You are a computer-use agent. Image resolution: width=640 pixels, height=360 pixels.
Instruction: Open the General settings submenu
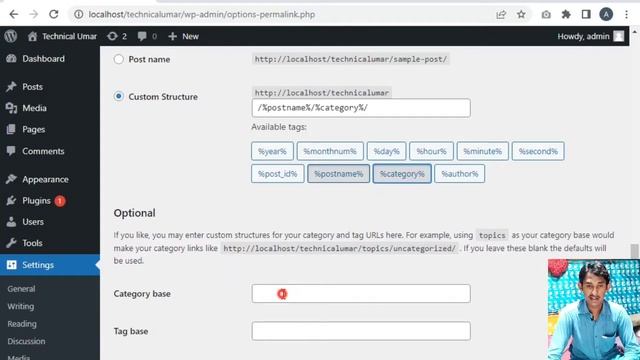tap(21, 289)
